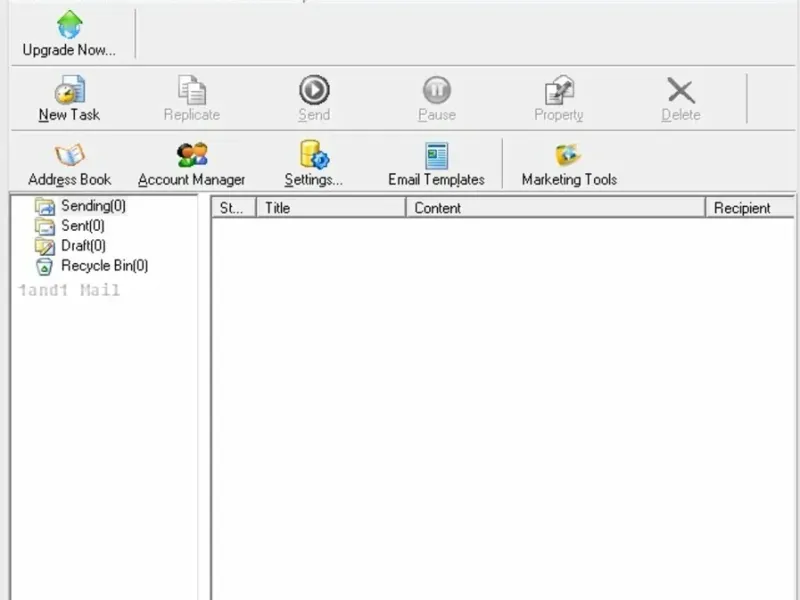The height and width of the screenshot is (600, 800).
Task: Sort by the Title column header
Action: coord(331,208)
